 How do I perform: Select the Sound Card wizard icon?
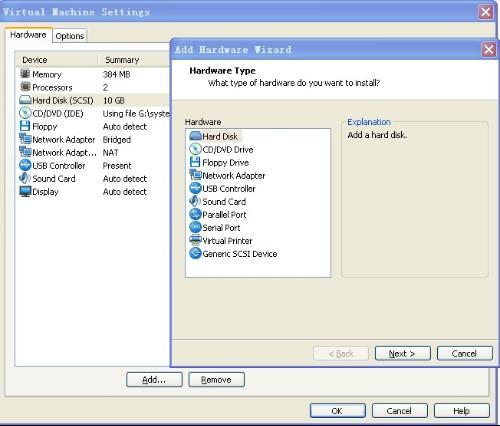(x=195, y=201)
